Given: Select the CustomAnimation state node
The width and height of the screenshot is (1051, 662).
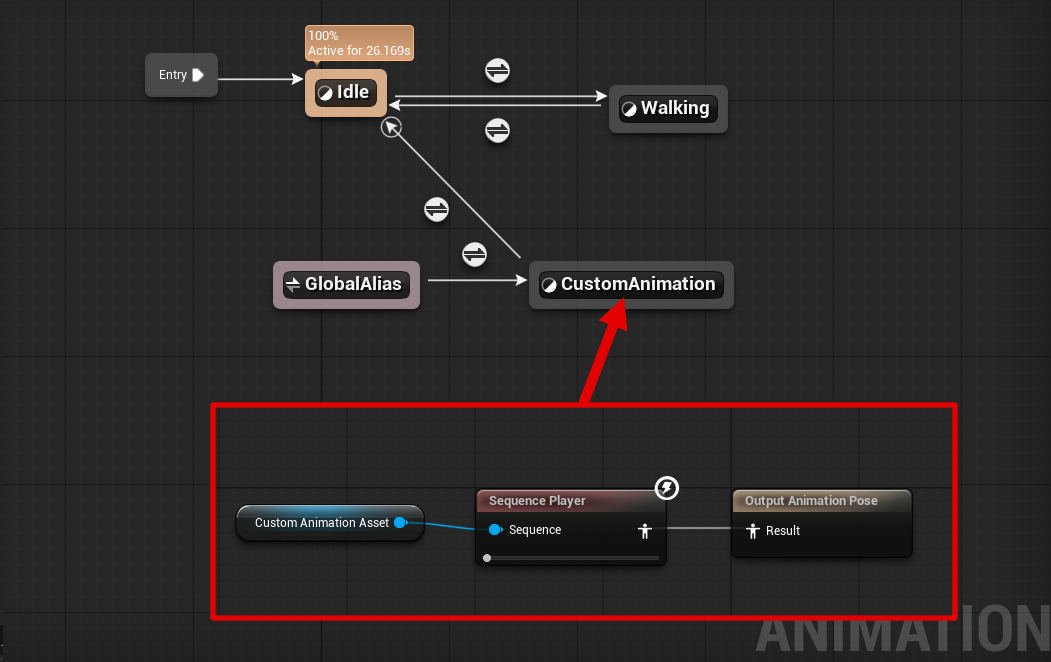Looking at the screenshot, I should pyautogui.click(x=631, y=285).
